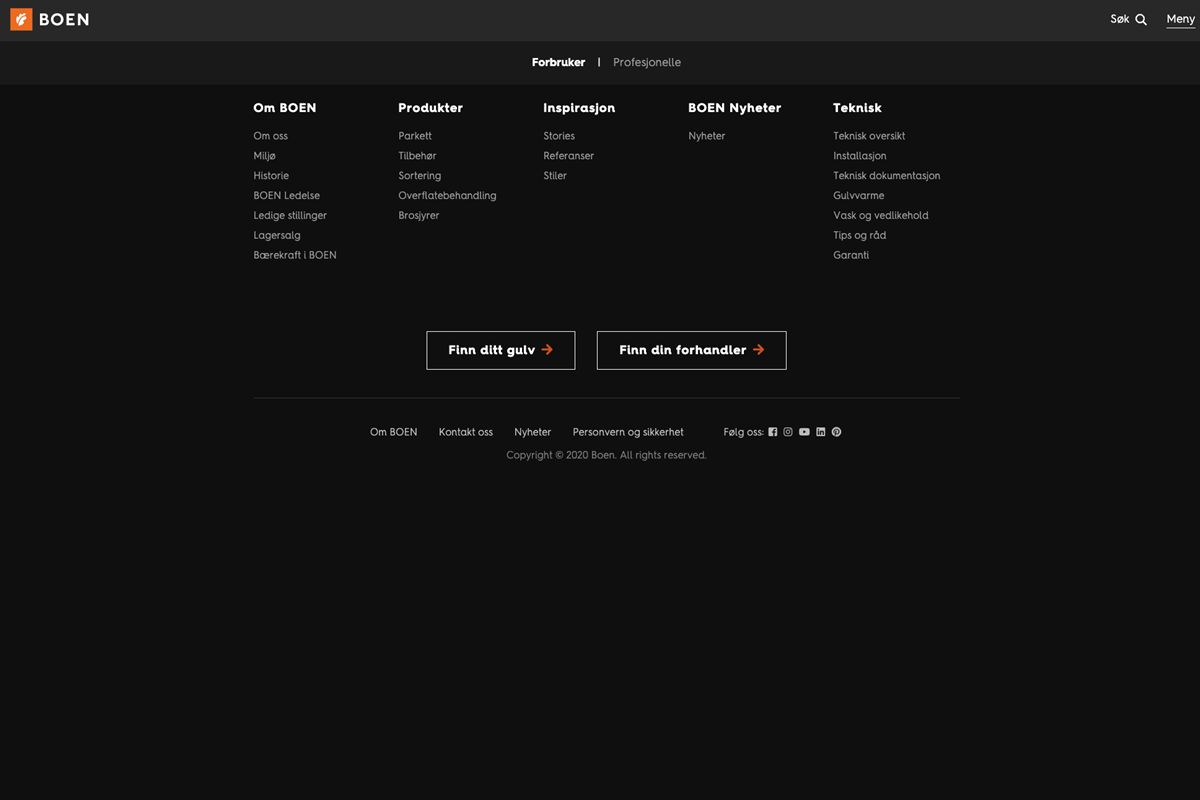1200x800 pixels.
Task: View the Overflatebehandling page
Action: (x=447, y=196)
